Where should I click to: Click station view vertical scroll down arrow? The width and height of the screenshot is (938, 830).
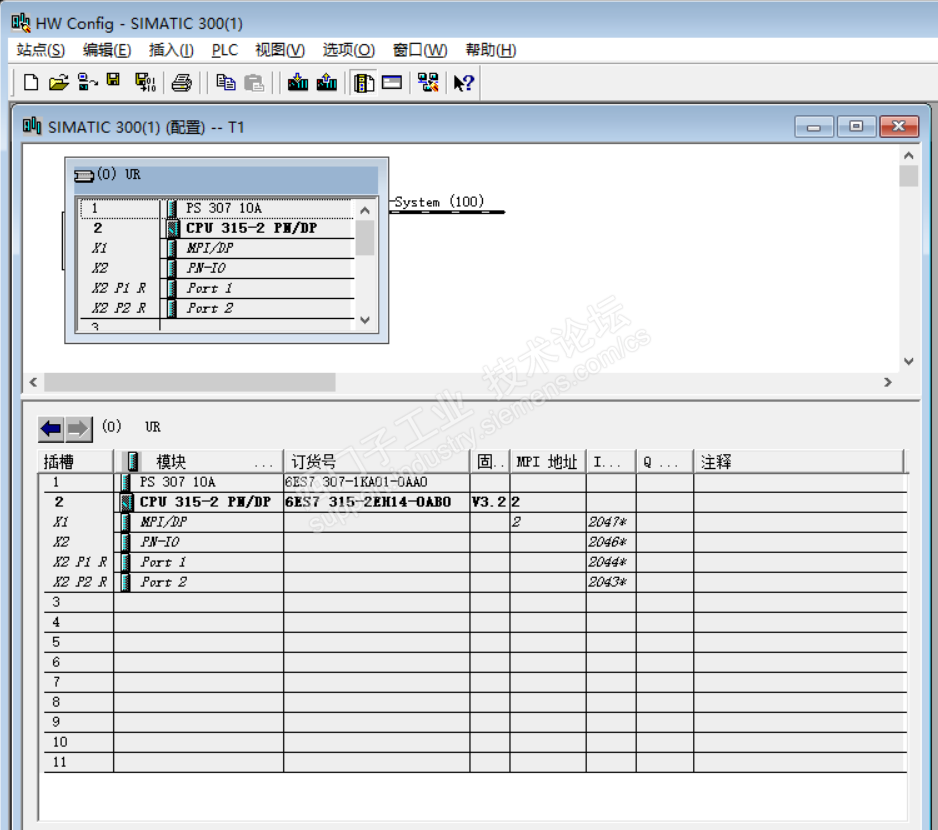[x=909, y=361]
